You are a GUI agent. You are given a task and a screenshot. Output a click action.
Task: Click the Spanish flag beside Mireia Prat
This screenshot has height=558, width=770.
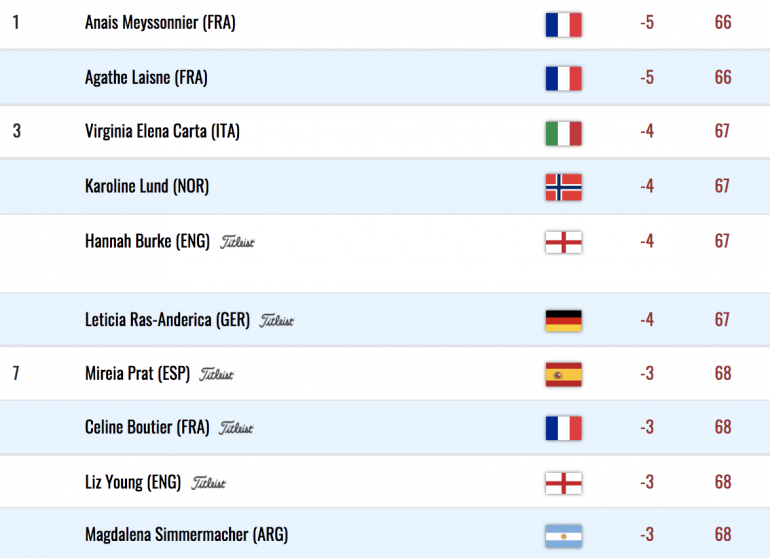pyautogui.click(x=563, y=375)
